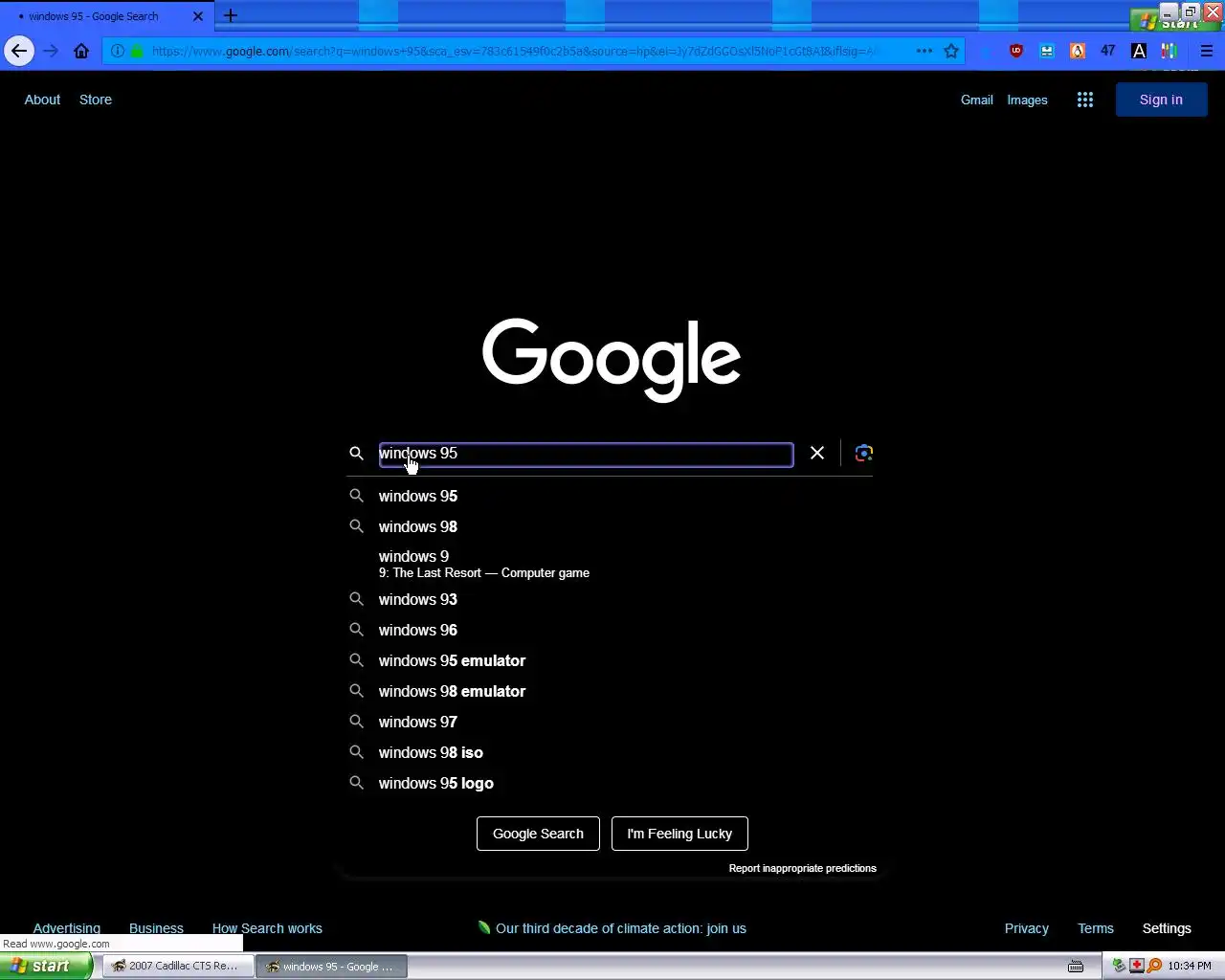The height and width of the screenshot is (980, 1225).
Task: Open the About link
Action: pyautogui.click(x=42, y=100)
